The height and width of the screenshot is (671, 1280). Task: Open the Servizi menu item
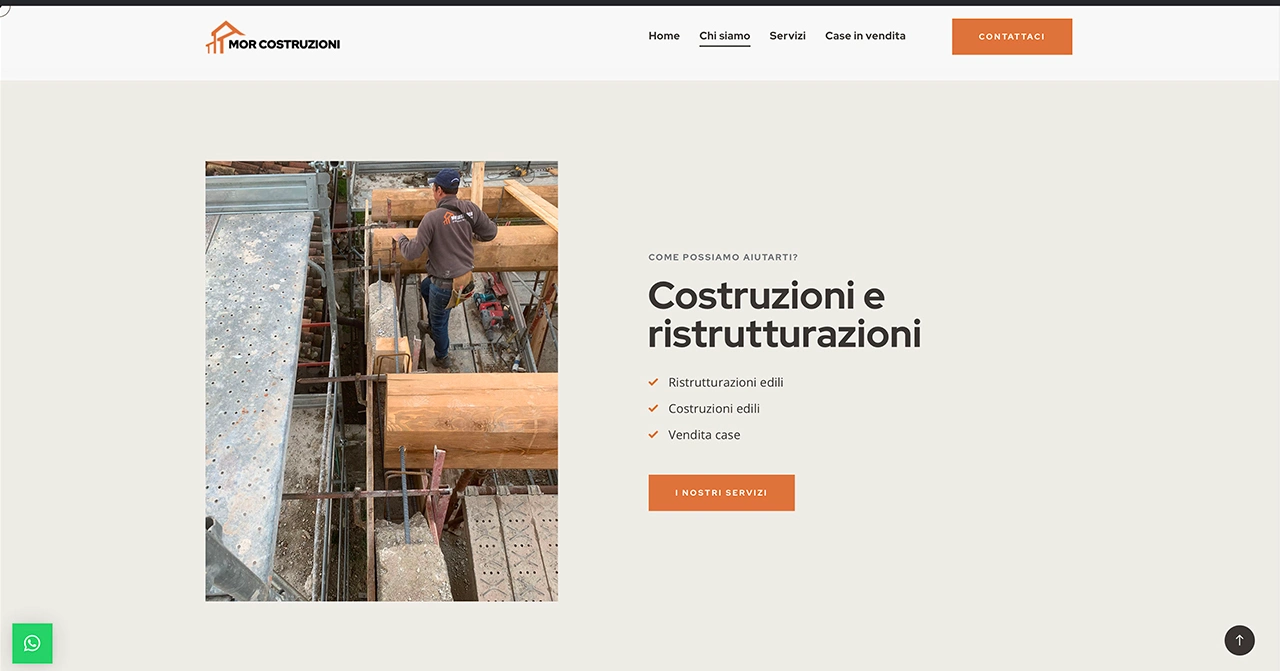click(787, 36)
